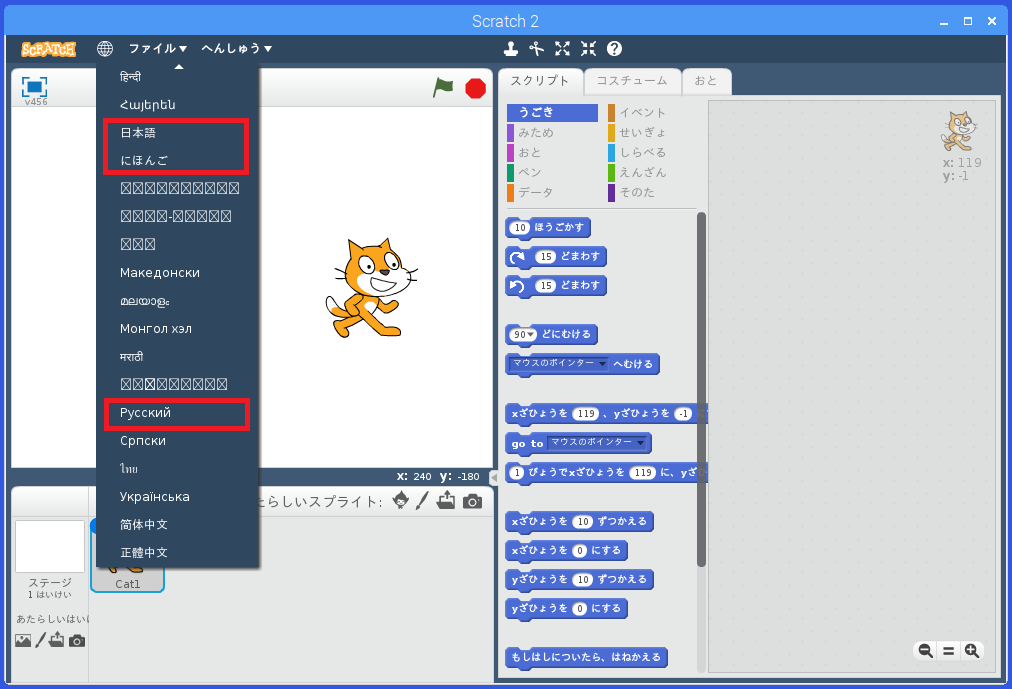Open the ファイル menu
Screen dimensions: 1012x689
[158, 48]
